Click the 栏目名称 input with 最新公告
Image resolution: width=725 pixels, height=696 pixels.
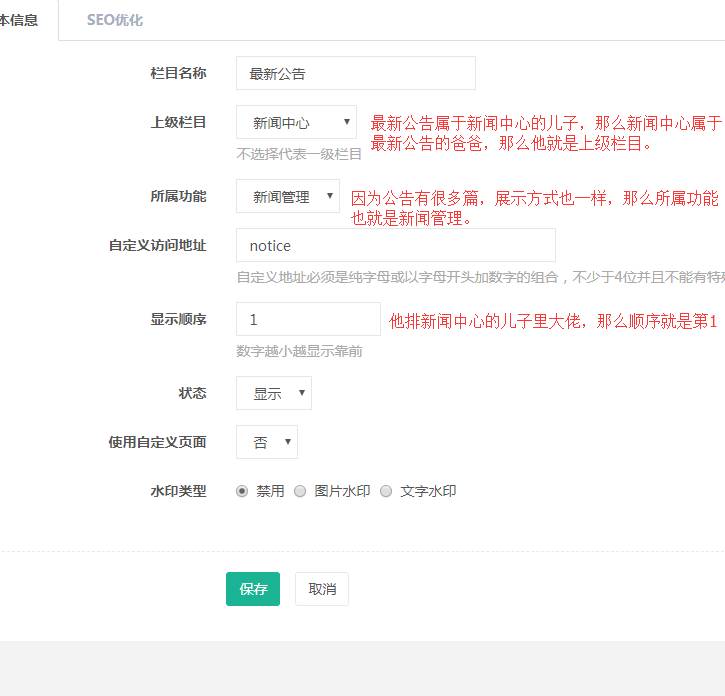click(355, 73)
